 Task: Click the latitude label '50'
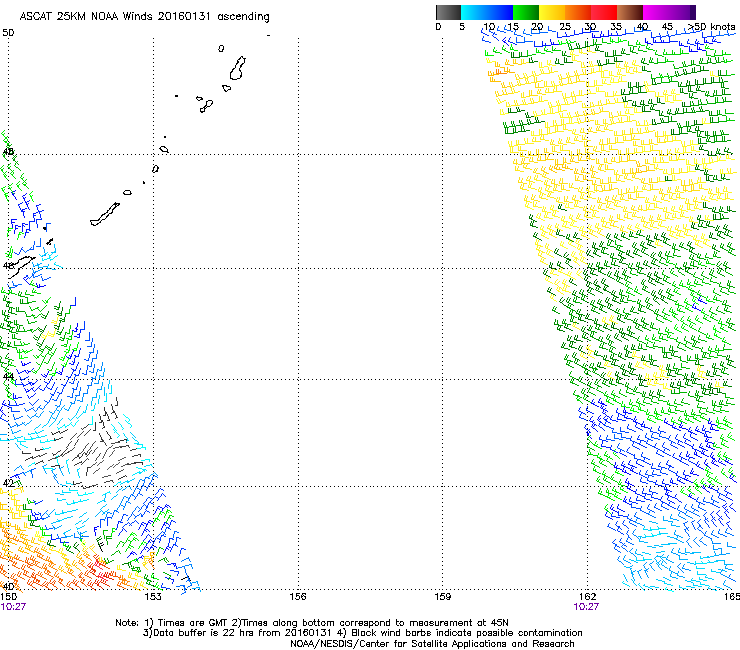[x=8, y=33]
